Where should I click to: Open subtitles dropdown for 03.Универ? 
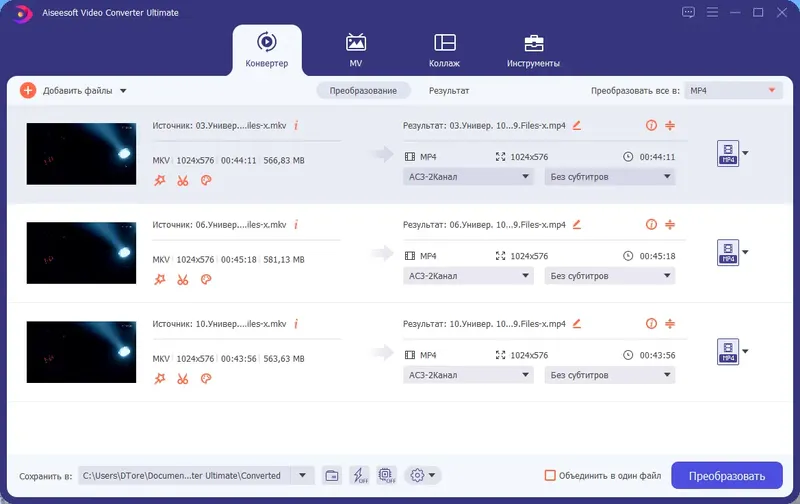pos(610,177)
